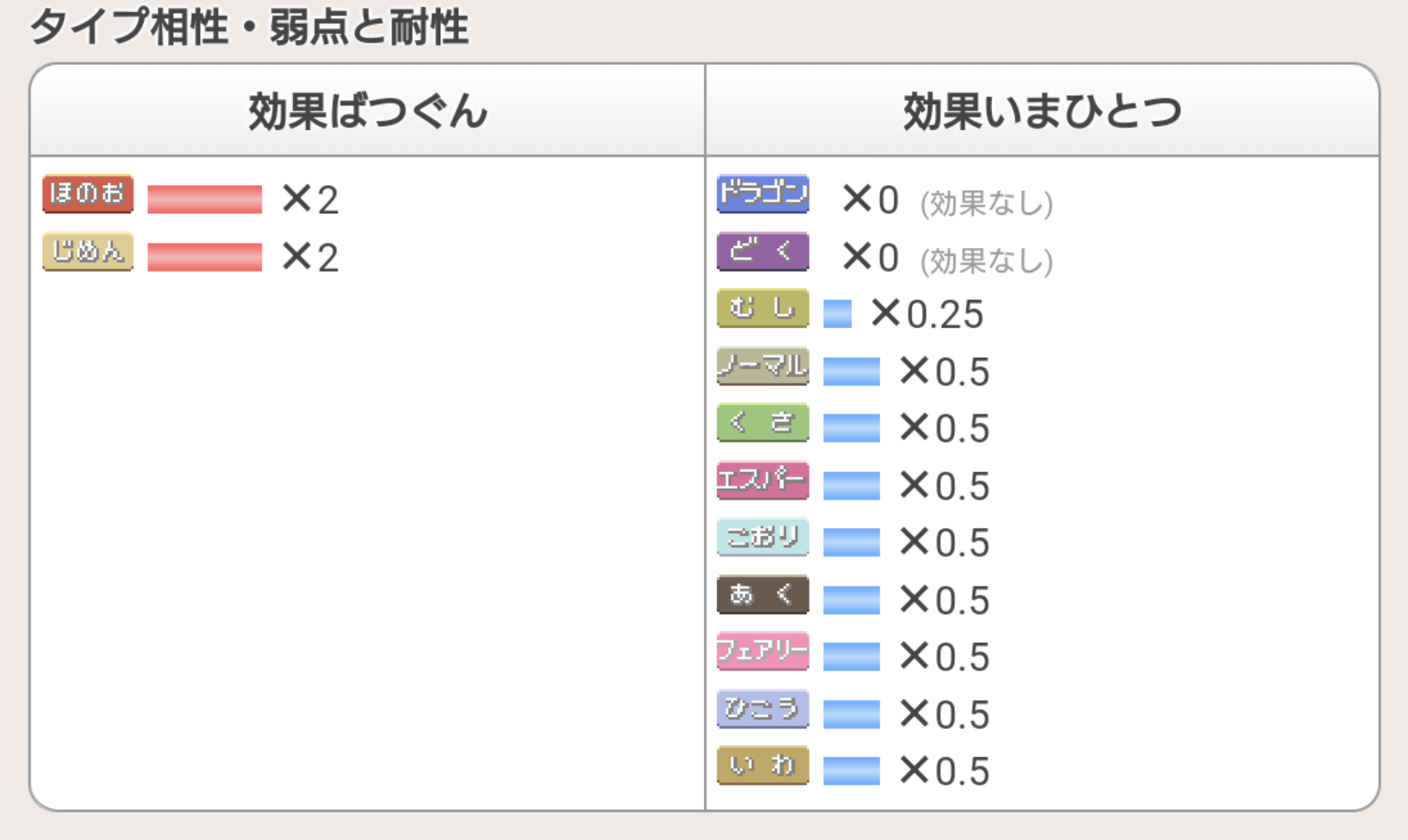Click the 効果いまひとつ column header
Viewport: 1408px width, 840px height.
point(1041,111)
